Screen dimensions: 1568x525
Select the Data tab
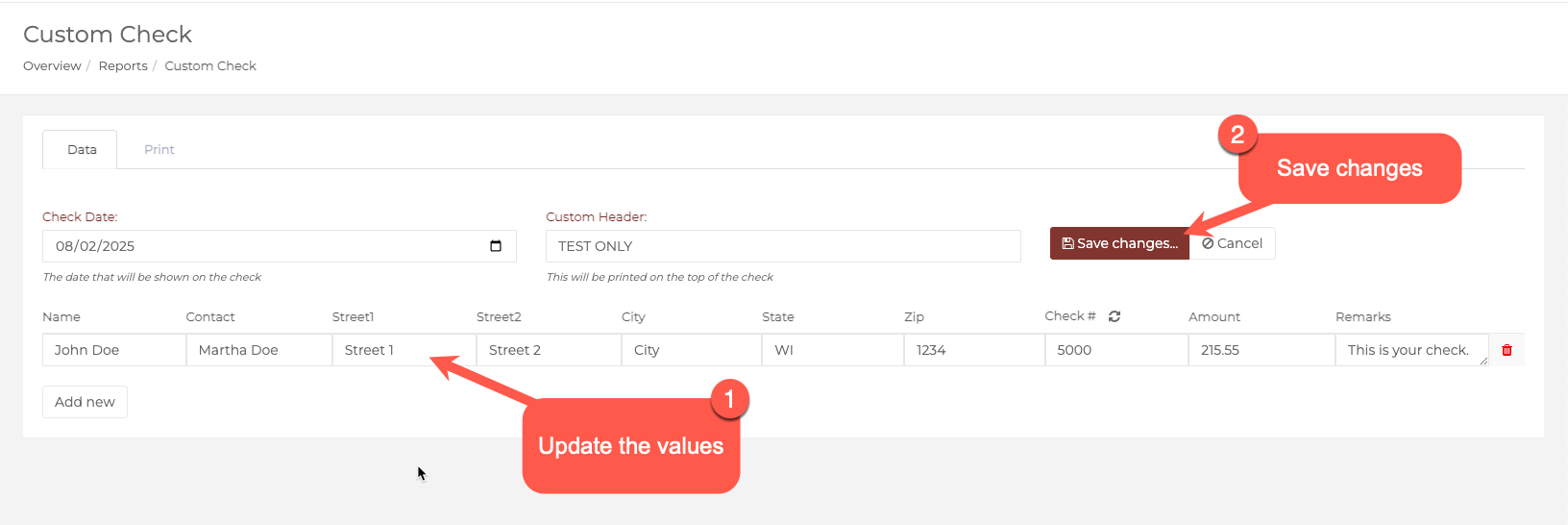pyautogui.click(x=81, y=150)
